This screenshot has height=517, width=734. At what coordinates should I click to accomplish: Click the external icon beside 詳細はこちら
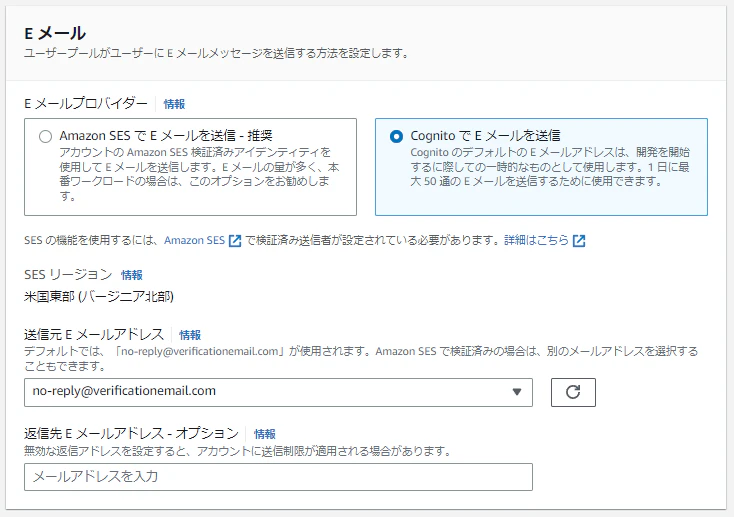pos(579,241)
